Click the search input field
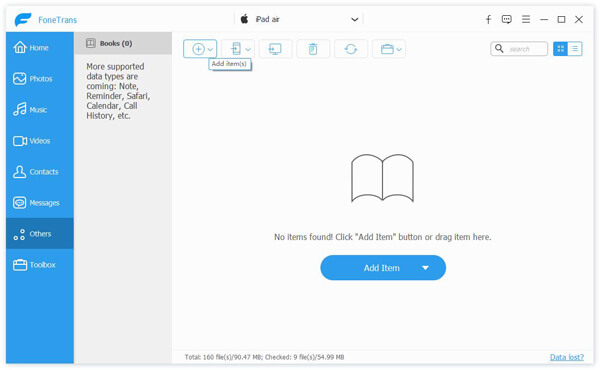Image resolution: width=600 pixels, height=370 pixels. point(519,49)
